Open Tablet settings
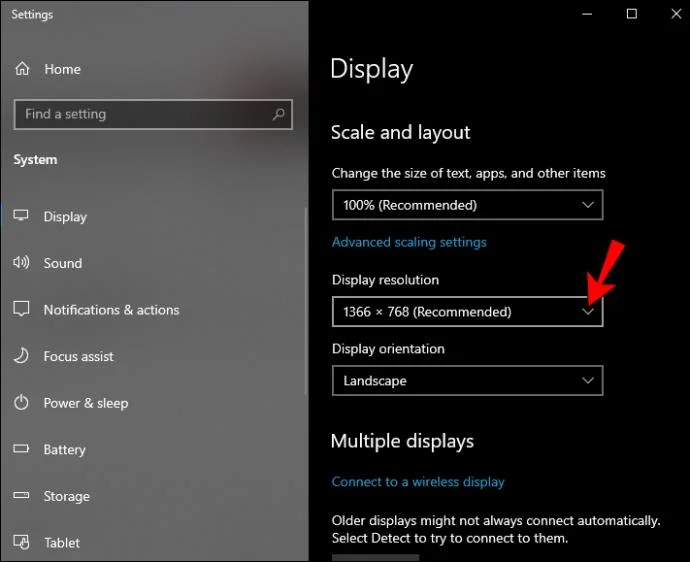The image size is (690, 562). coord(62,543)
